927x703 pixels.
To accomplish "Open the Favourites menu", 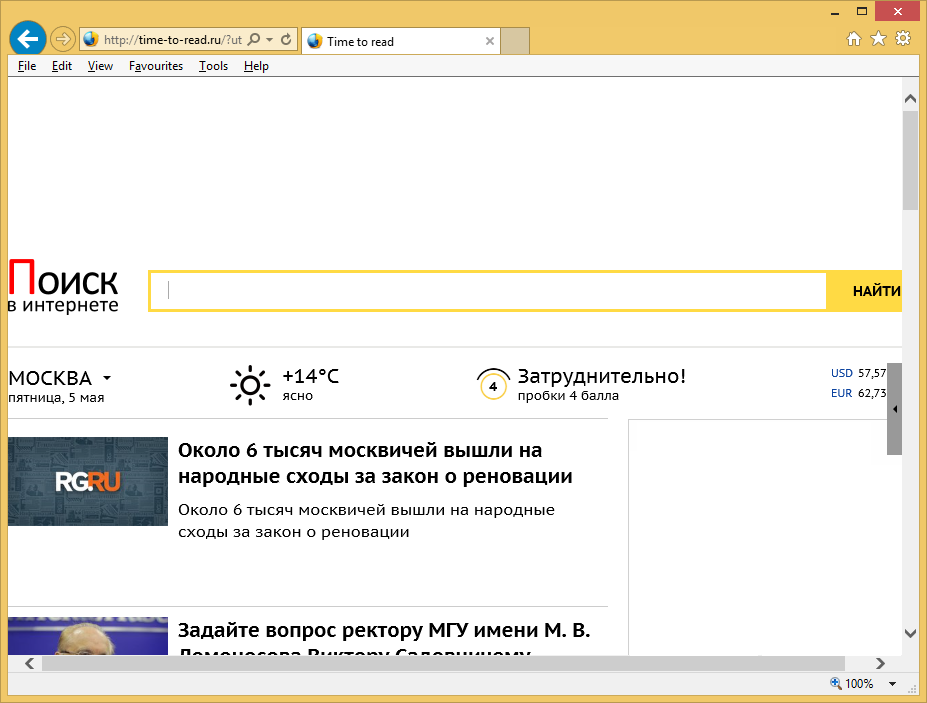I will click(x=156, y=66).
